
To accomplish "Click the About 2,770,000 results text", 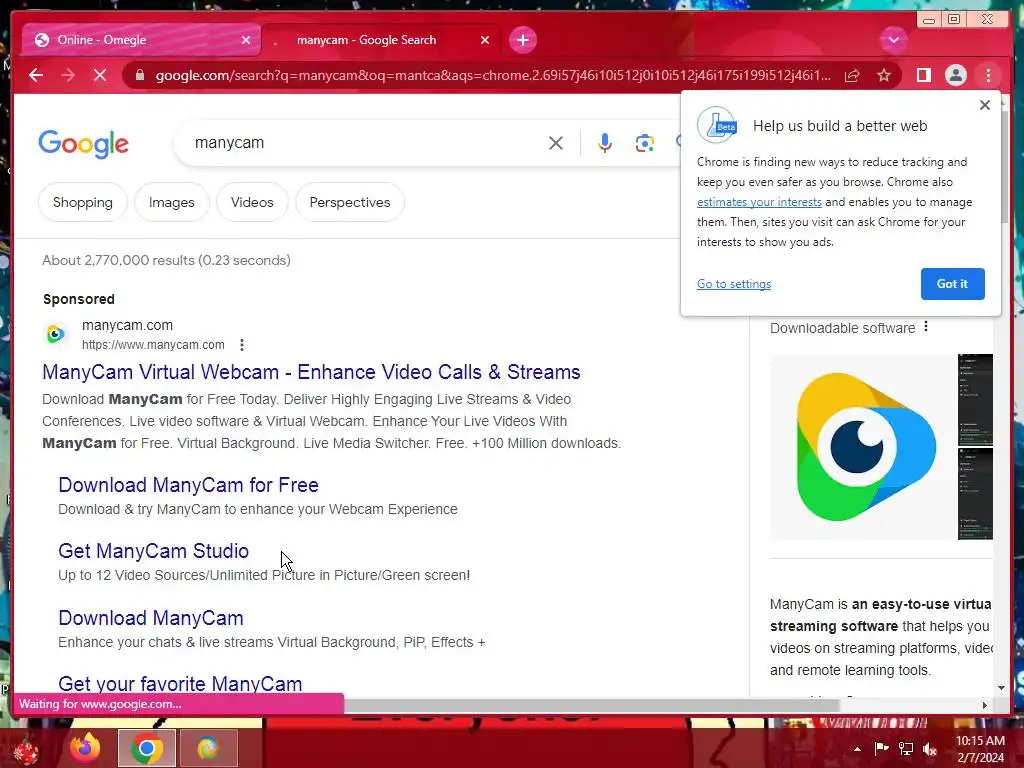I will pos(167,260).
